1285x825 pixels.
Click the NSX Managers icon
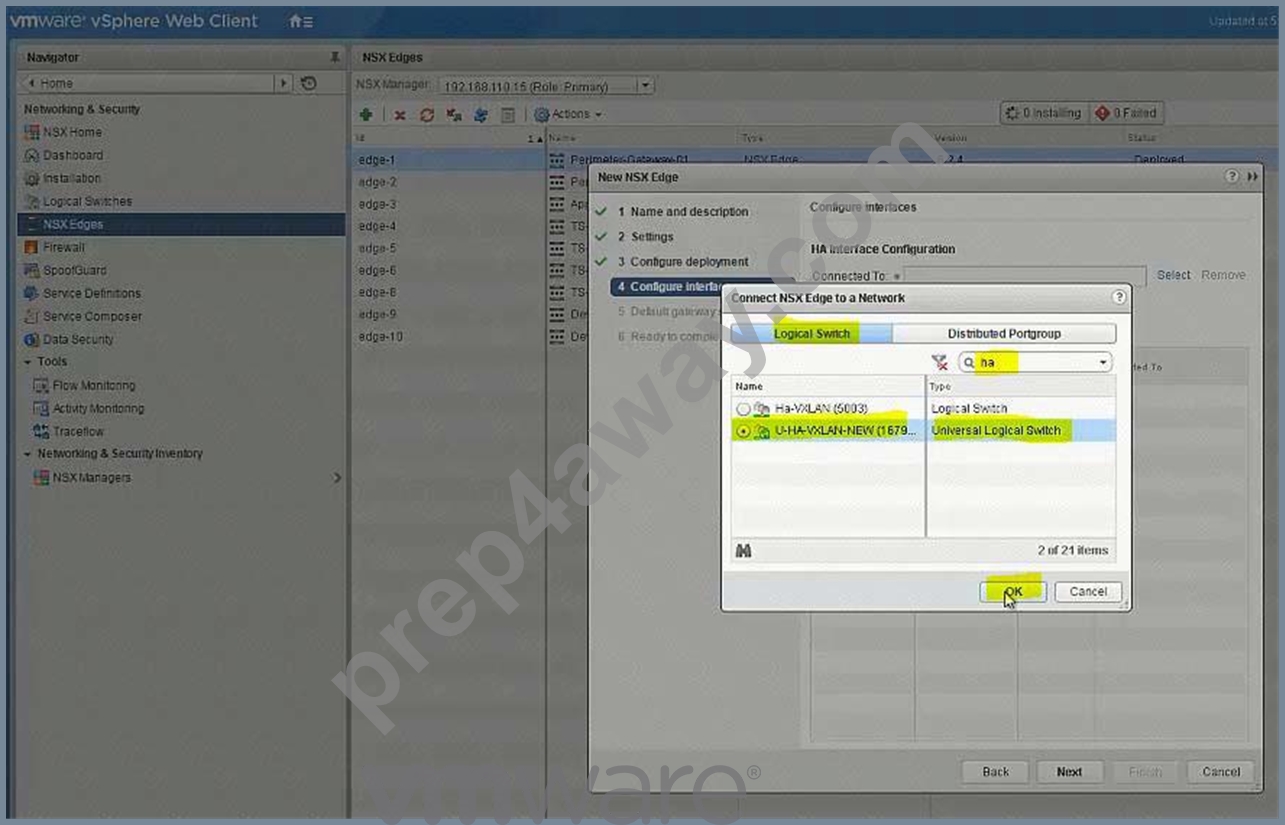click(x=41, y=477)
